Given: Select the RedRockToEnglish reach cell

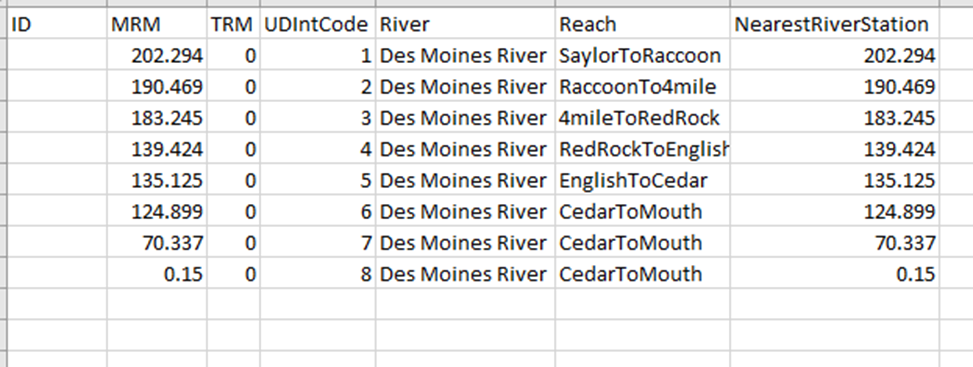Looking at the screenshot, I should coord(642,149).
